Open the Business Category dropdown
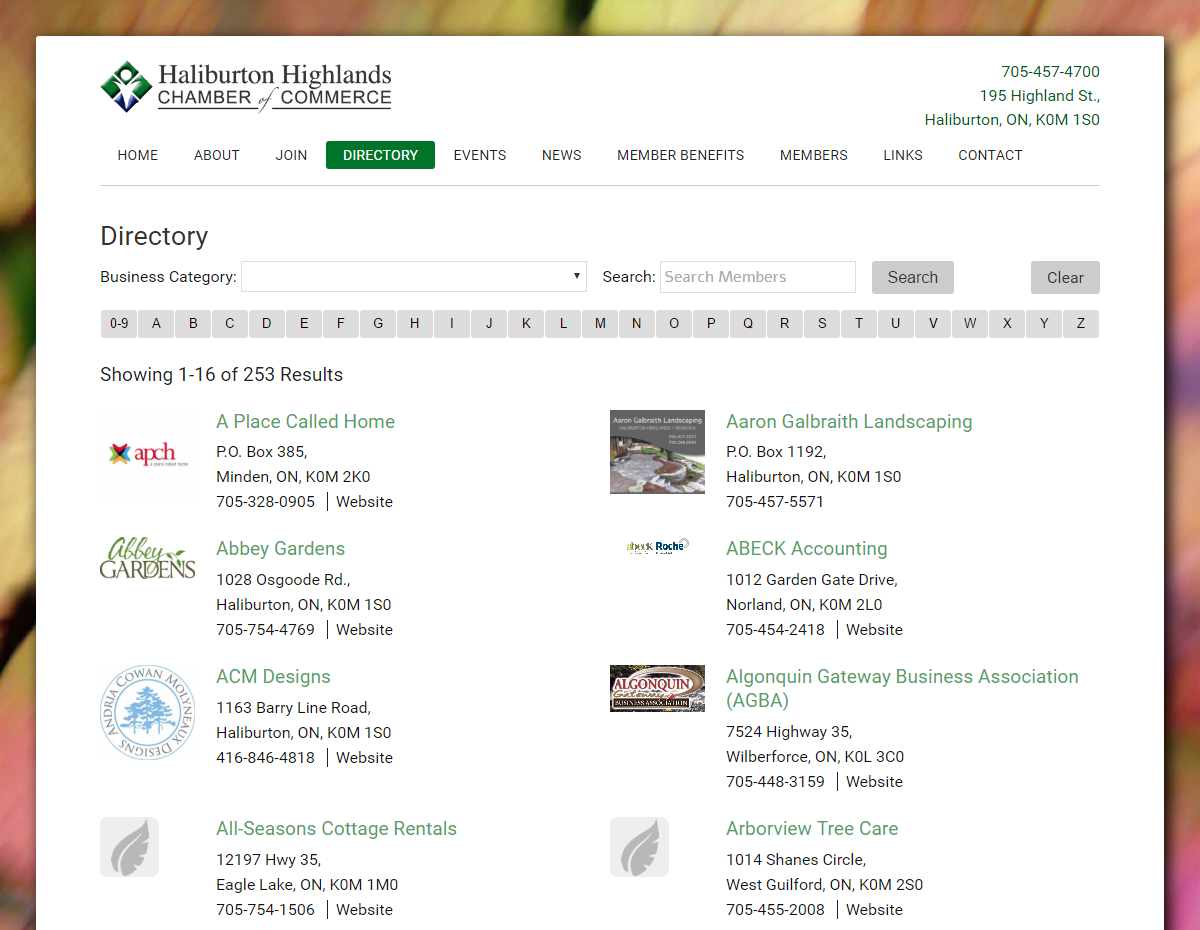This screenshot has width=1200, height=930. tap(414, 276)
